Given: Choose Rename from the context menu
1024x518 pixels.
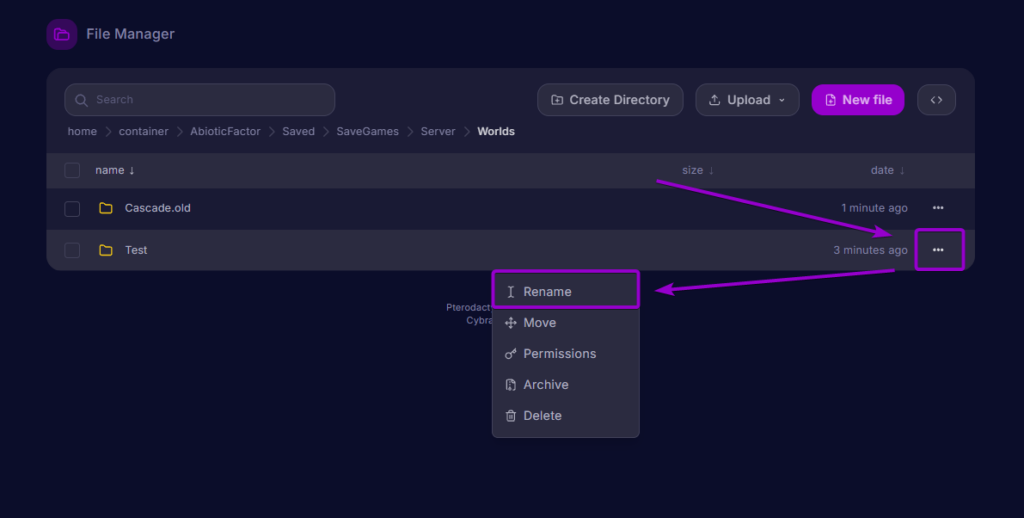Looking at the screenshot, I should (x=566, y=291).
